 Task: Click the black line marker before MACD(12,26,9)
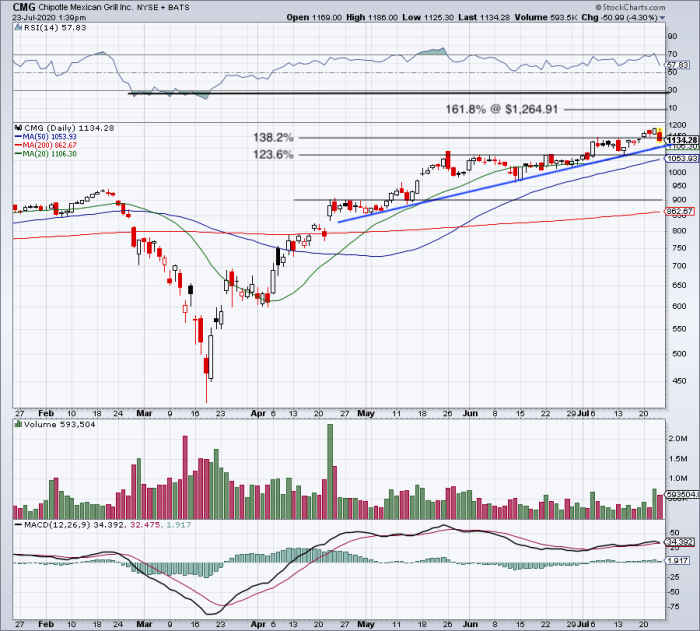coord(18,525)
